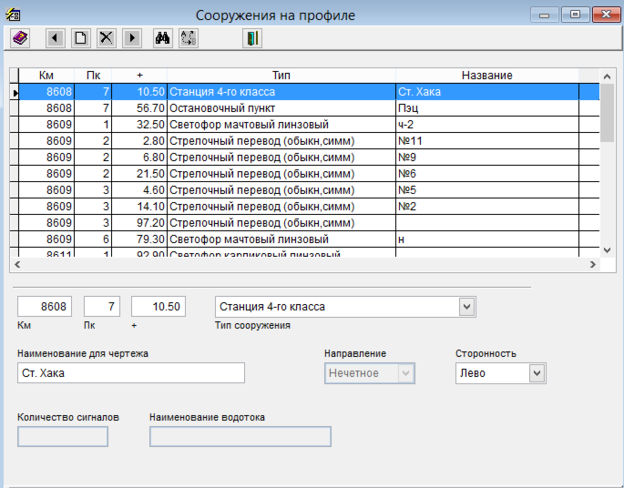Expand the Сторонность dropdown
The width and height of the screenshot is (624, 488).
[x=537, y=373]
